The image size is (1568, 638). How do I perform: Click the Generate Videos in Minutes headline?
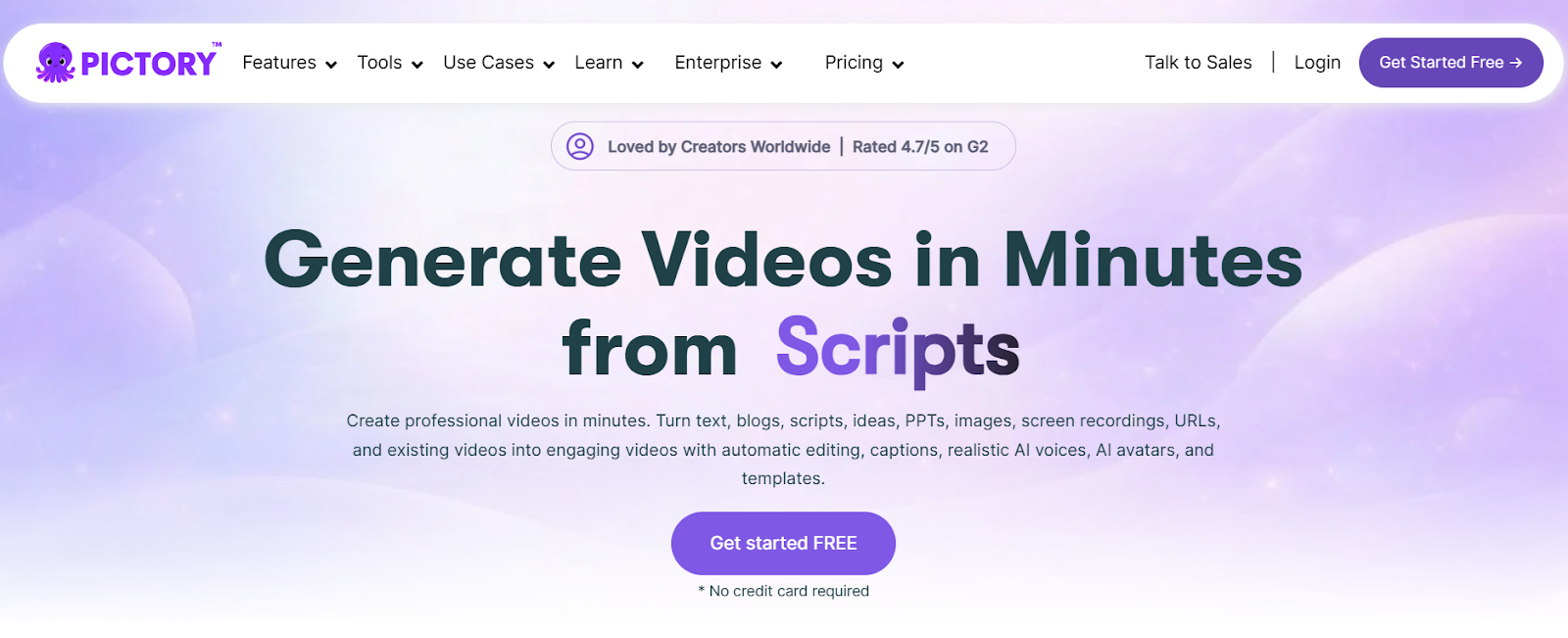point(783,261)
